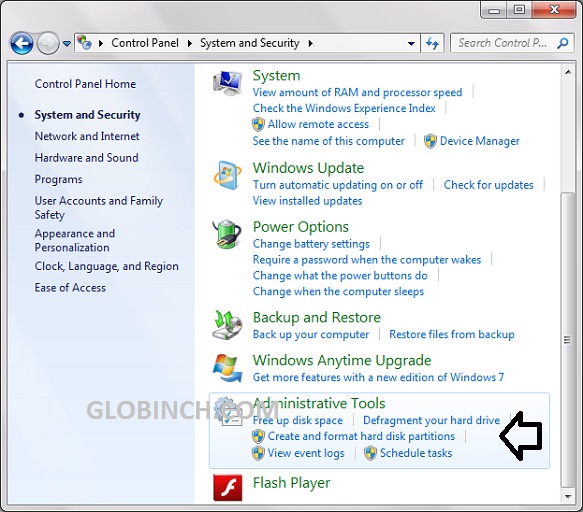Screen dimensions: 583x512
Task: Click the System computer icon
Action: point(228,83)
